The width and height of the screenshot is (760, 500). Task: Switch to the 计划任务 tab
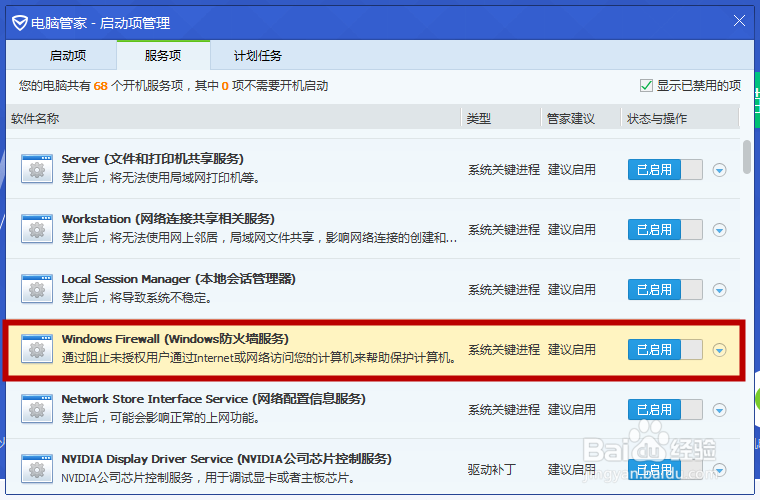(257, 56)
